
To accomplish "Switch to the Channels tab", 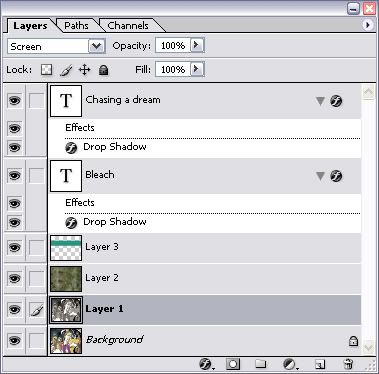I will pyautogui.click(x=128, y=26).
